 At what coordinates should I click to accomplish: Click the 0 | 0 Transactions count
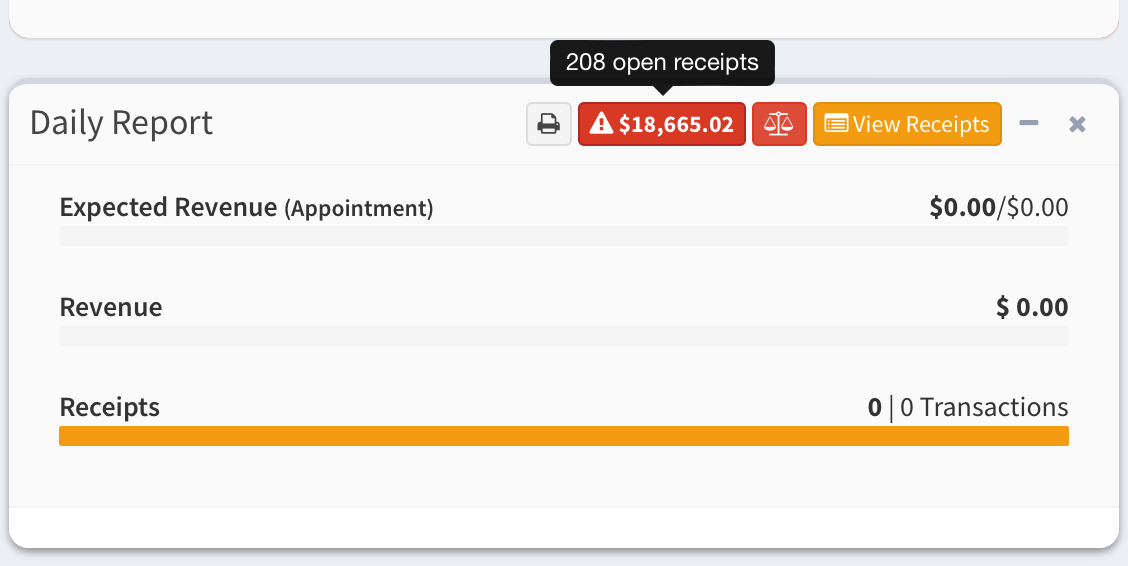click(968, 407)
